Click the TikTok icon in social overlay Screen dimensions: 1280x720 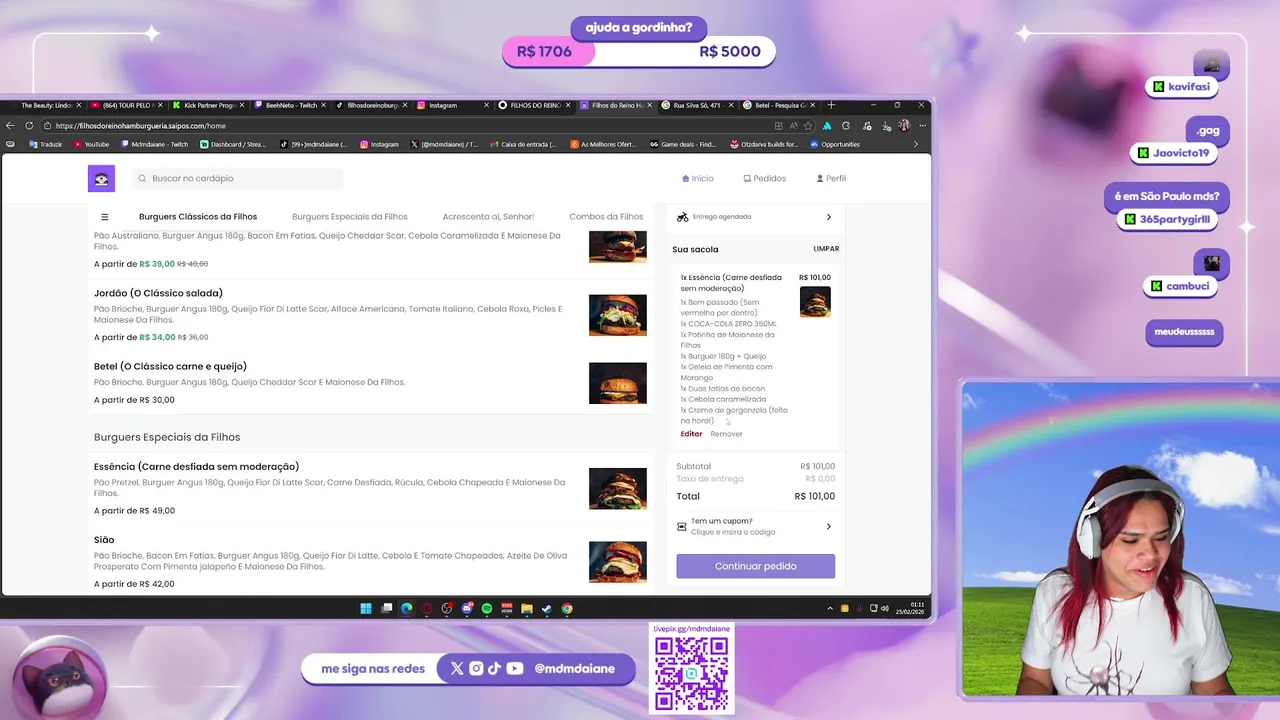(494, 669)
